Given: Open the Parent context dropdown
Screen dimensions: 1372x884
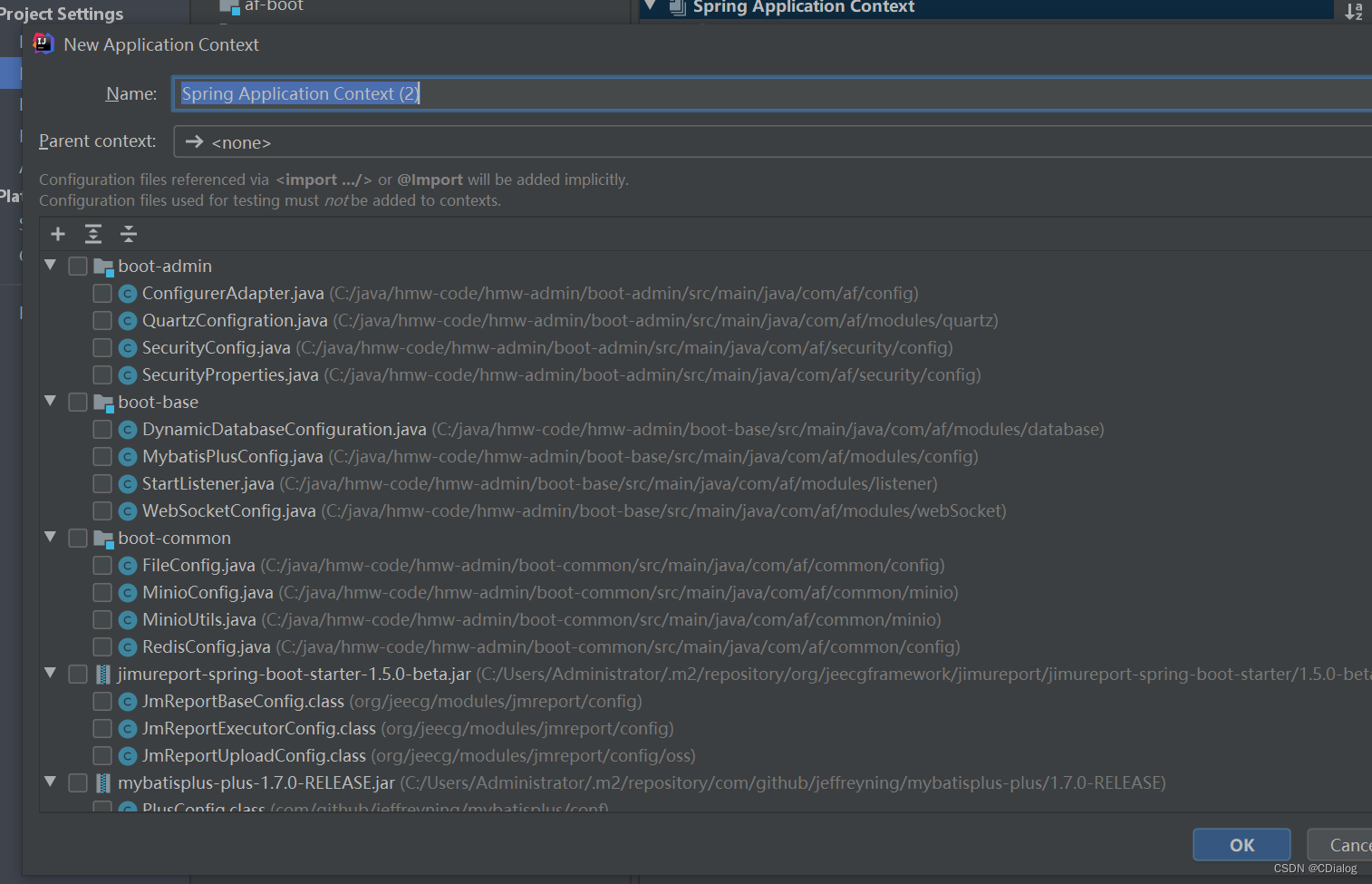Looking at the screenshot, I should [772, 142].
